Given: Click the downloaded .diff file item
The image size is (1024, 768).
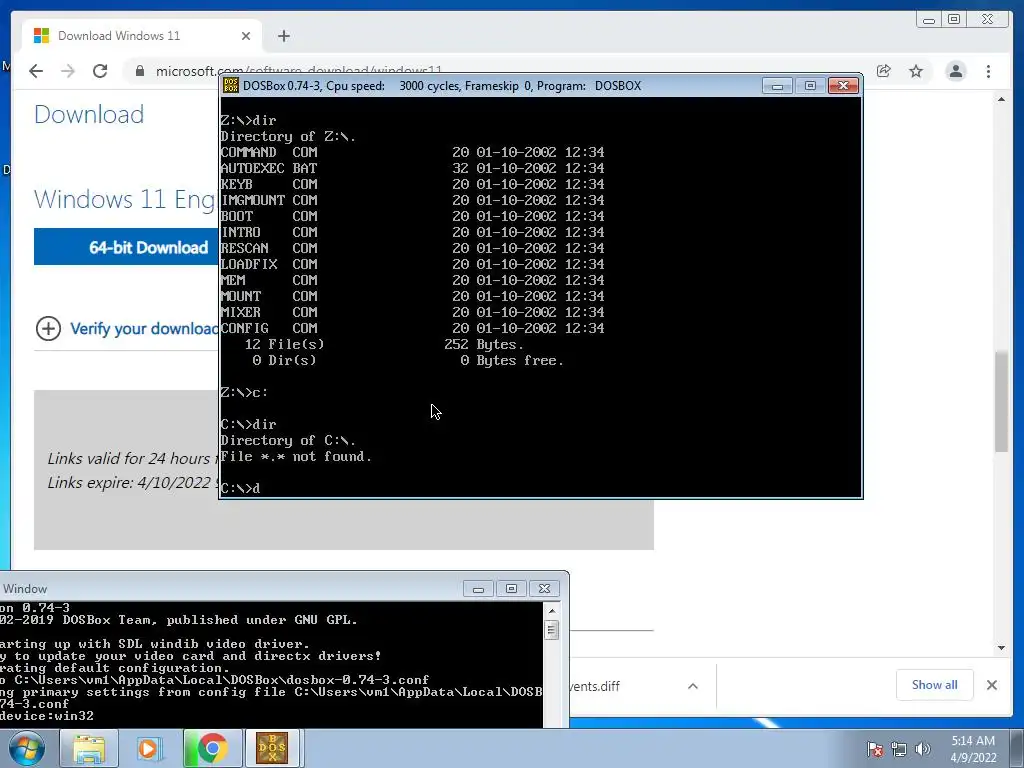Looking at the screenshot, I should 594,686.
